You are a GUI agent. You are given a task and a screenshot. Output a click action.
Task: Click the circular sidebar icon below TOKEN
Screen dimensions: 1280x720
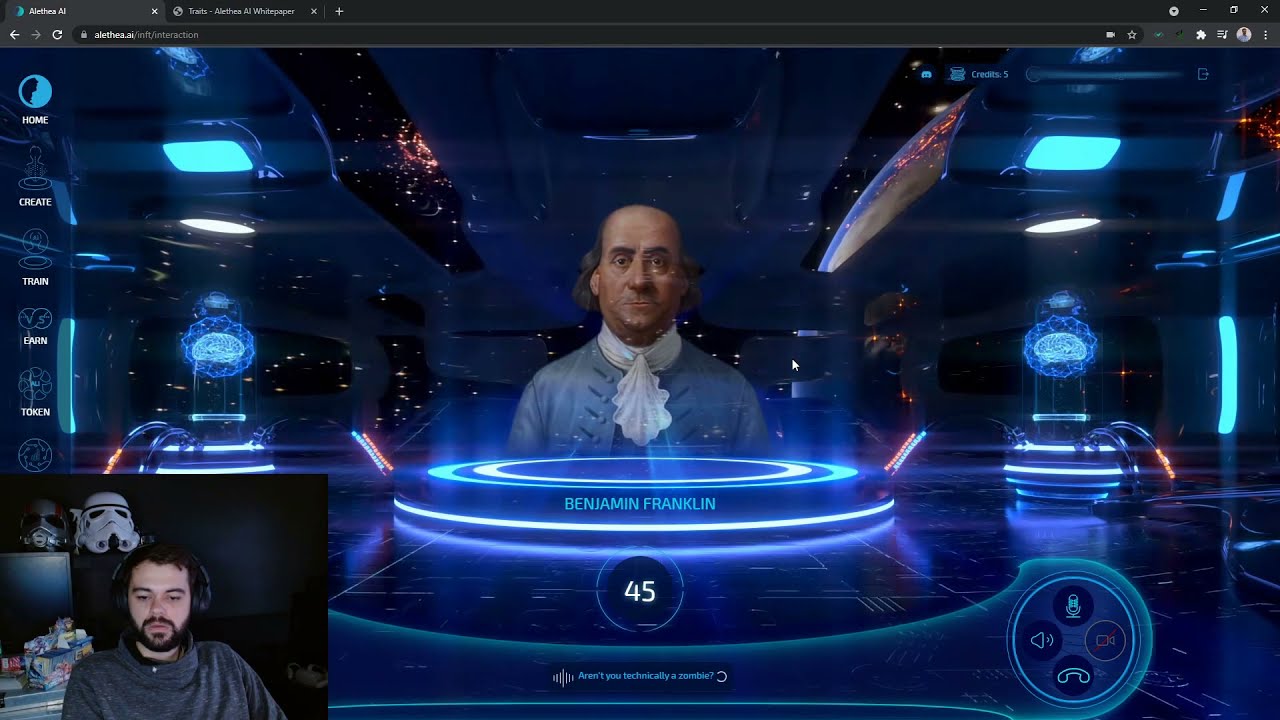[x=35, y=455]
